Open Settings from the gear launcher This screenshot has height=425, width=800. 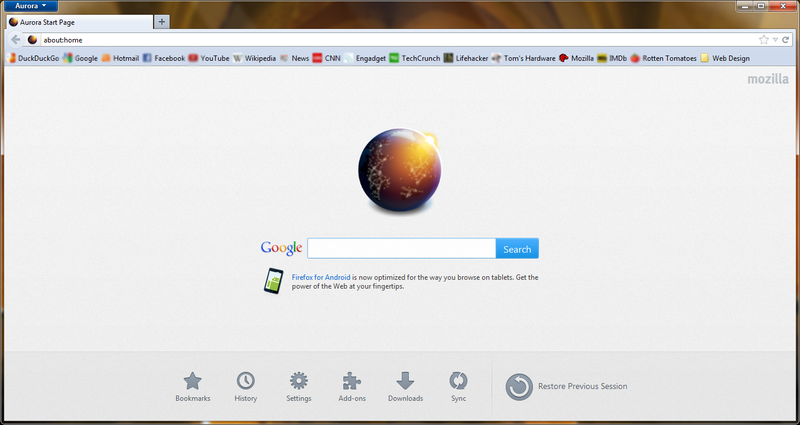coord(298,387)
